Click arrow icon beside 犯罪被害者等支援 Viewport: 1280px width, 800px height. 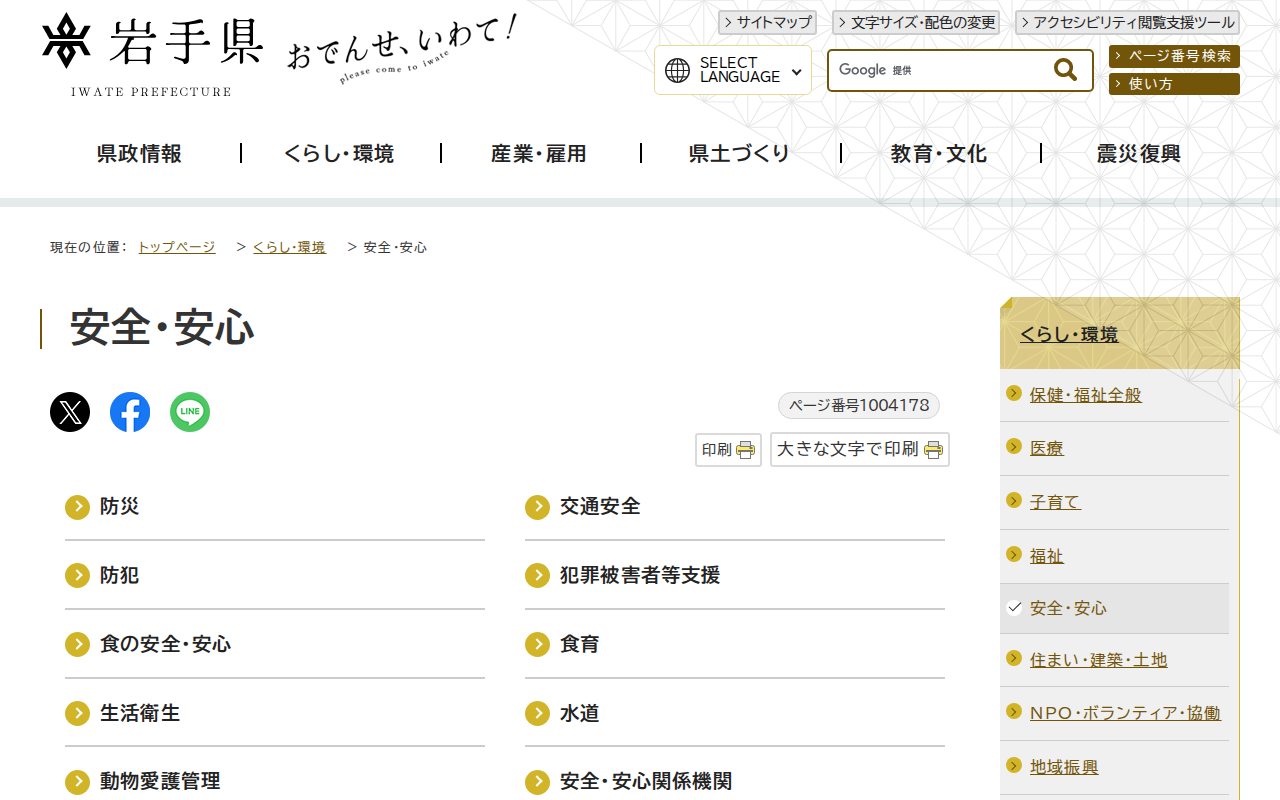tap(538, 576)
